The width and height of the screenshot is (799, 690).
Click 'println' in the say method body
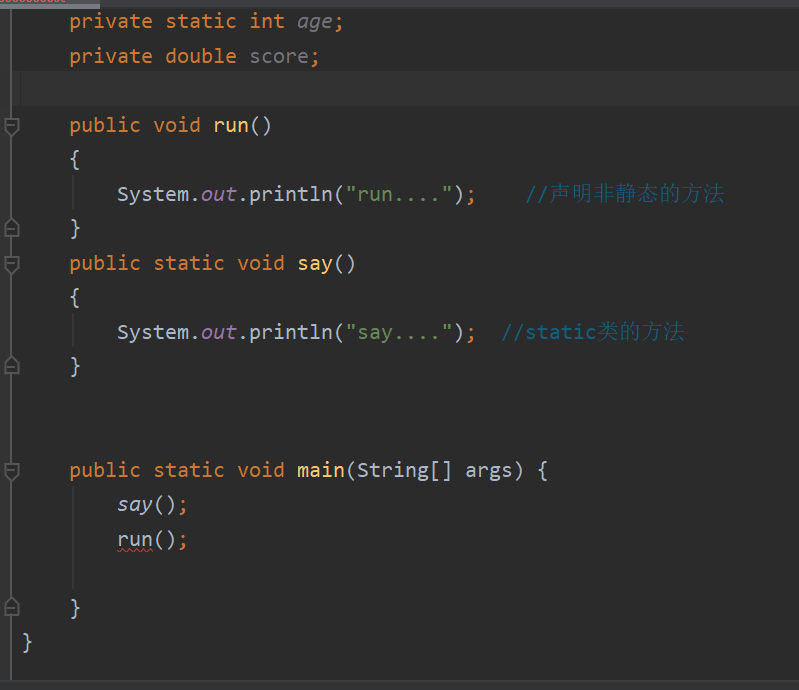pos(290,332)
